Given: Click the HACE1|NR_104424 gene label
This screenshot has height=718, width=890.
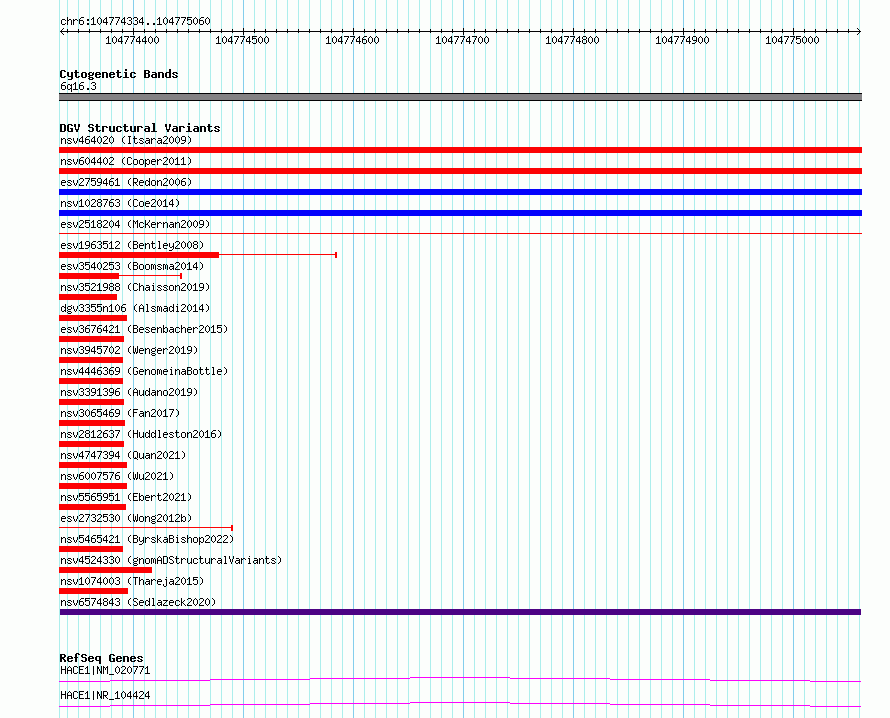Looking at the screenshot, I should (105, 695).
